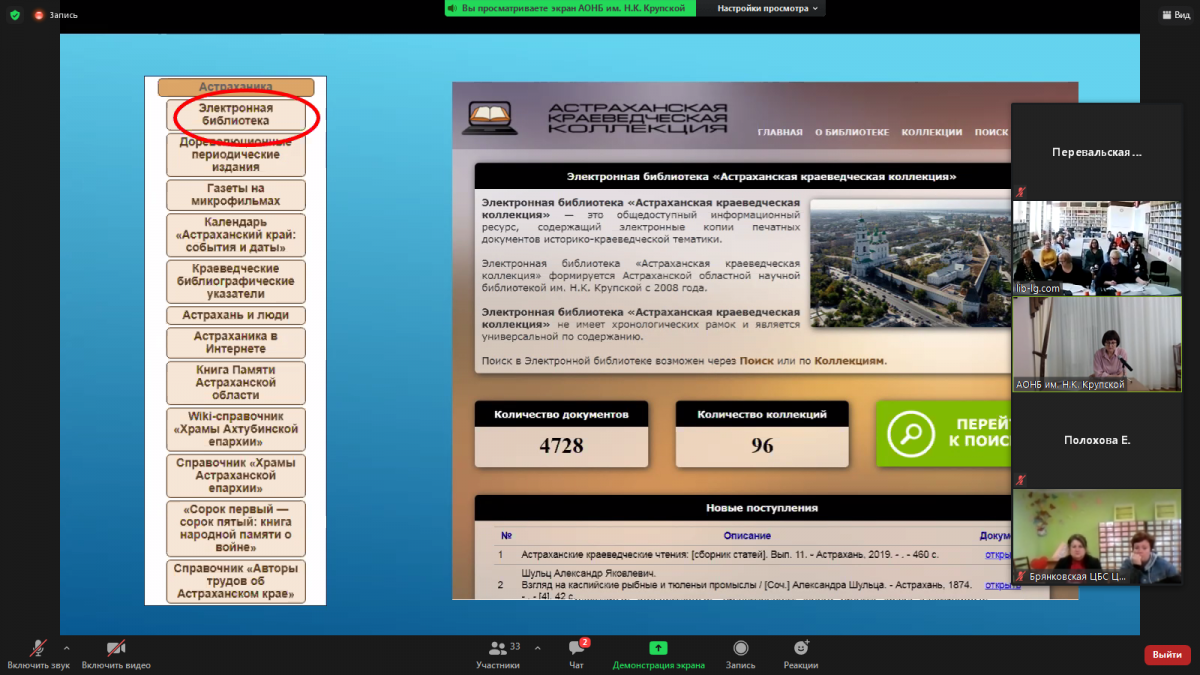Open the Чат panel
Screen dimensions: 1200x675
[576, 654]
